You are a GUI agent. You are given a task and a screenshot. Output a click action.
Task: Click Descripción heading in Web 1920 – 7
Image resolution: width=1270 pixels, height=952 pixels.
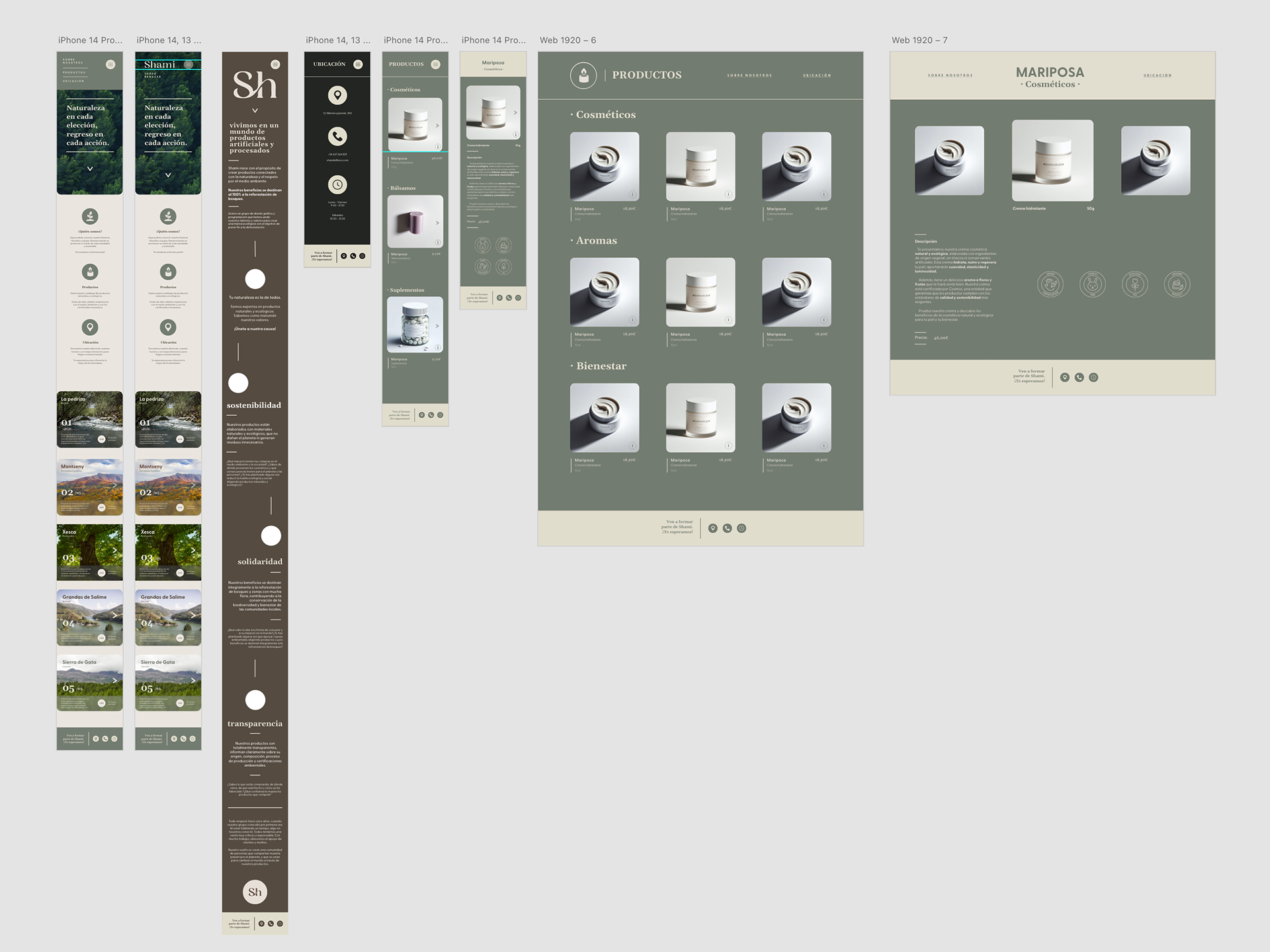tap(926, 241)
